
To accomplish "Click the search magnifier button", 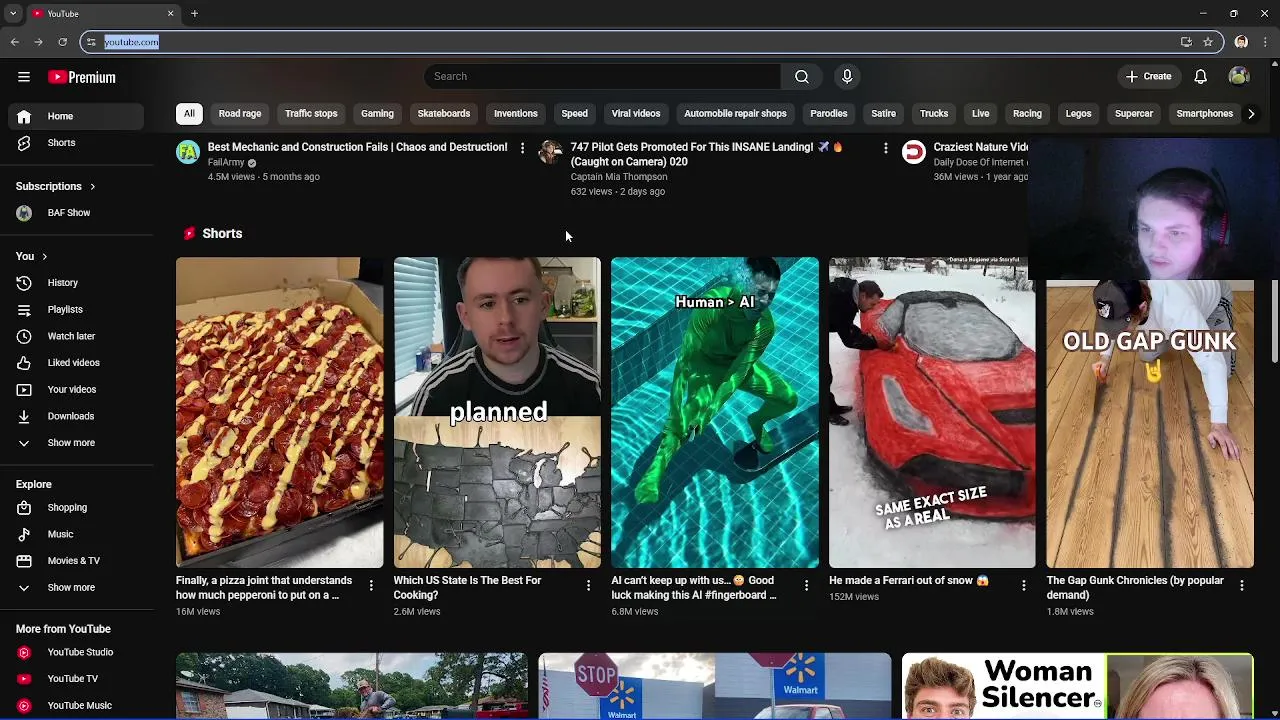I will [x=802, y=76].
